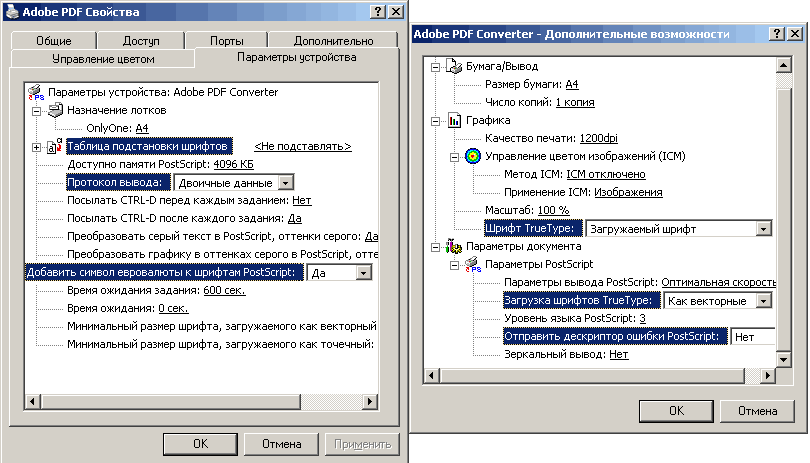Click the 0 сек. wait timeout value
Image resolution: width=810 pixels, height=463 pixels.
(x=173, y=308)
